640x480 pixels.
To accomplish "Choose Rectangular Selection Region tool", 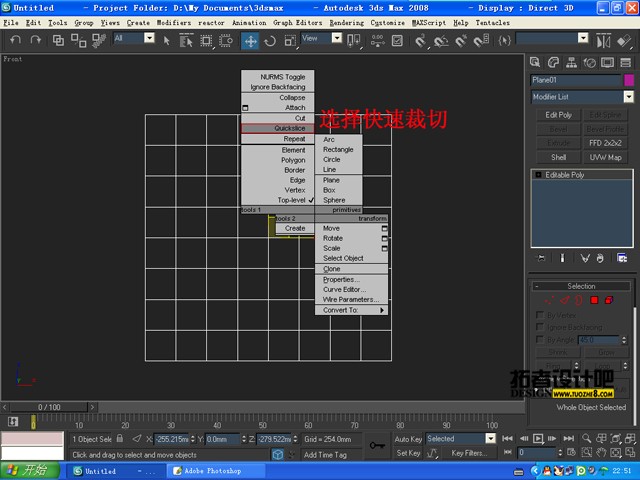I will point(206,40).
